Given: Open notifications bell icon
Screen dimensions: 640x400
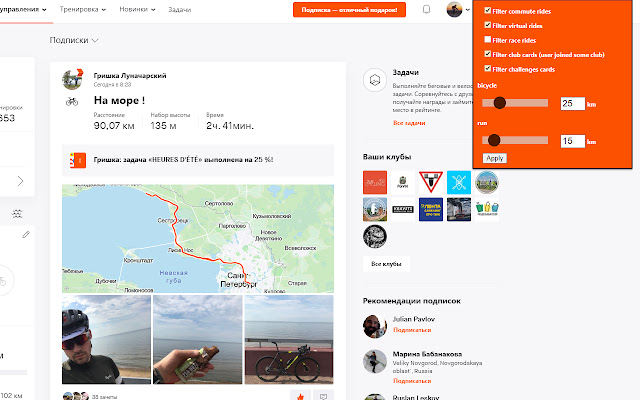Looking at the screenshot, I should [x=426, y=9].
